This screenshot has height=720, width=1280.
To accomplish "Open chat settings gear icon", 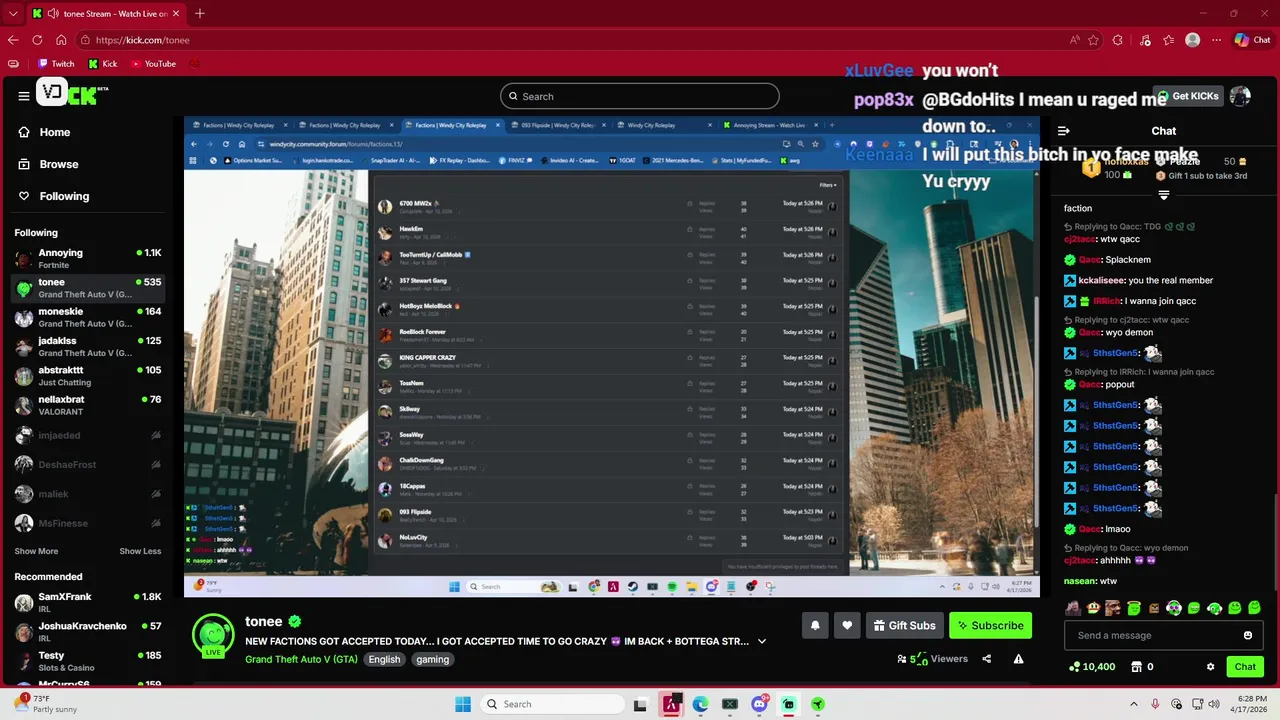I will tap(1210, 667).
